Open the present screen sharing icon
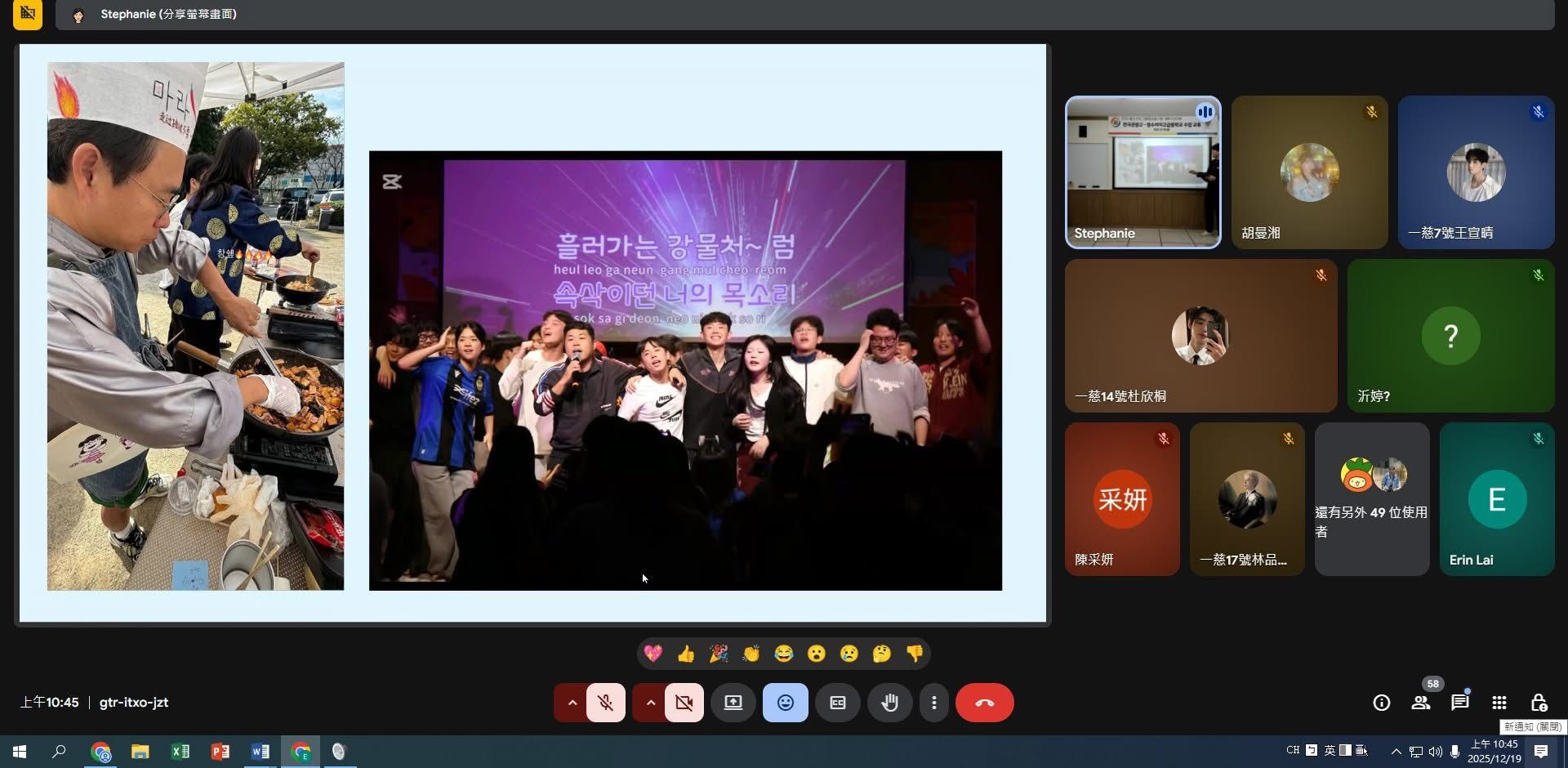This screenshot has width=1568, height=768. pyautogui.click(x=733, y=702)
